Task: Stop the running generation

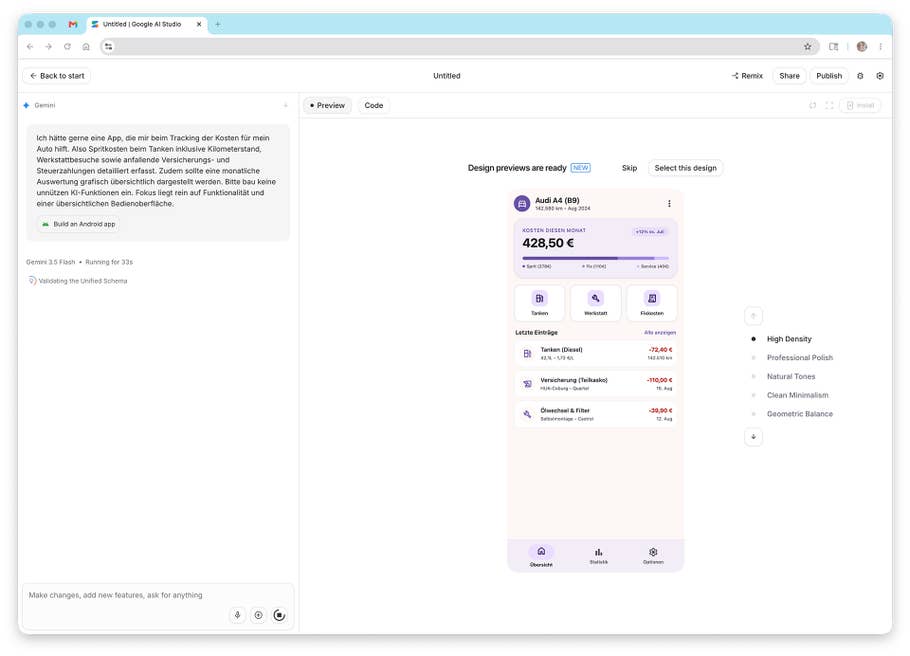Action: click(279, 615)
